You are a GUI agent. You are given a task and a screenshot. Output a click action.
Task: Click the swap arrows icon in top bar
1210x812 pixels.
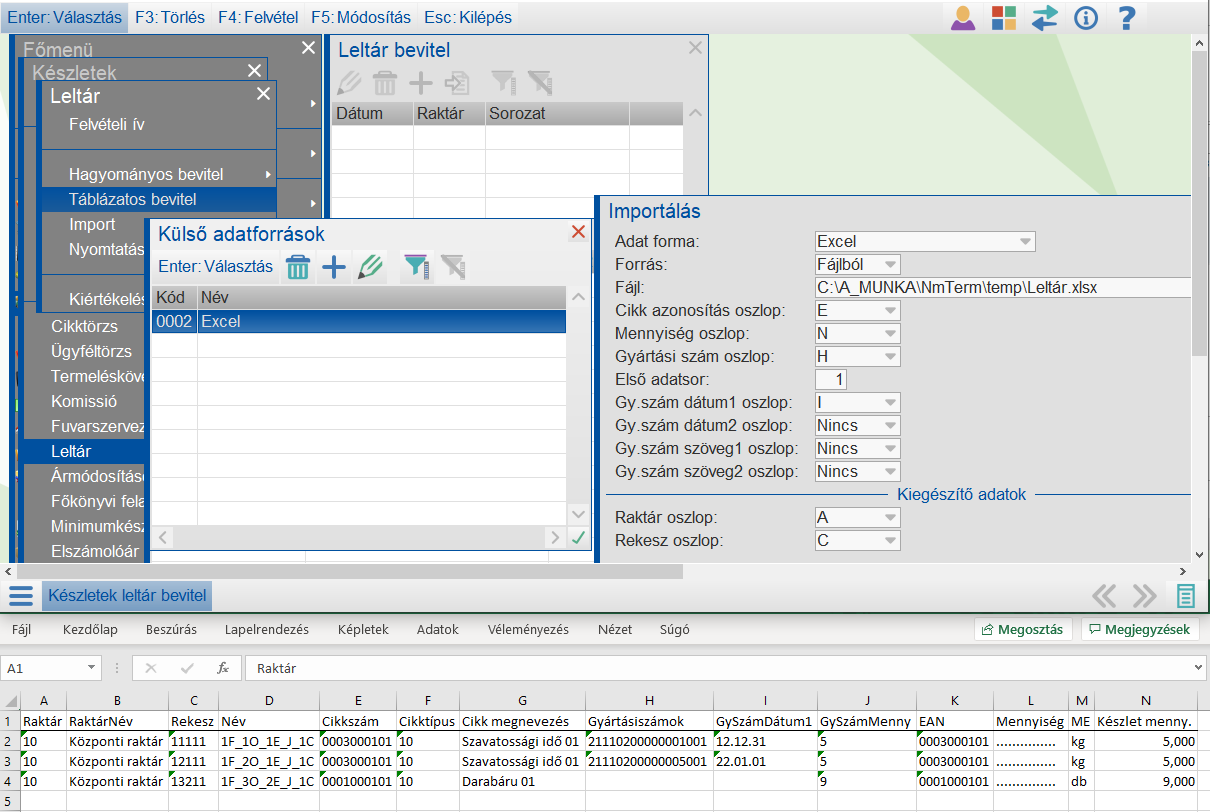[x=1045, y=18]
